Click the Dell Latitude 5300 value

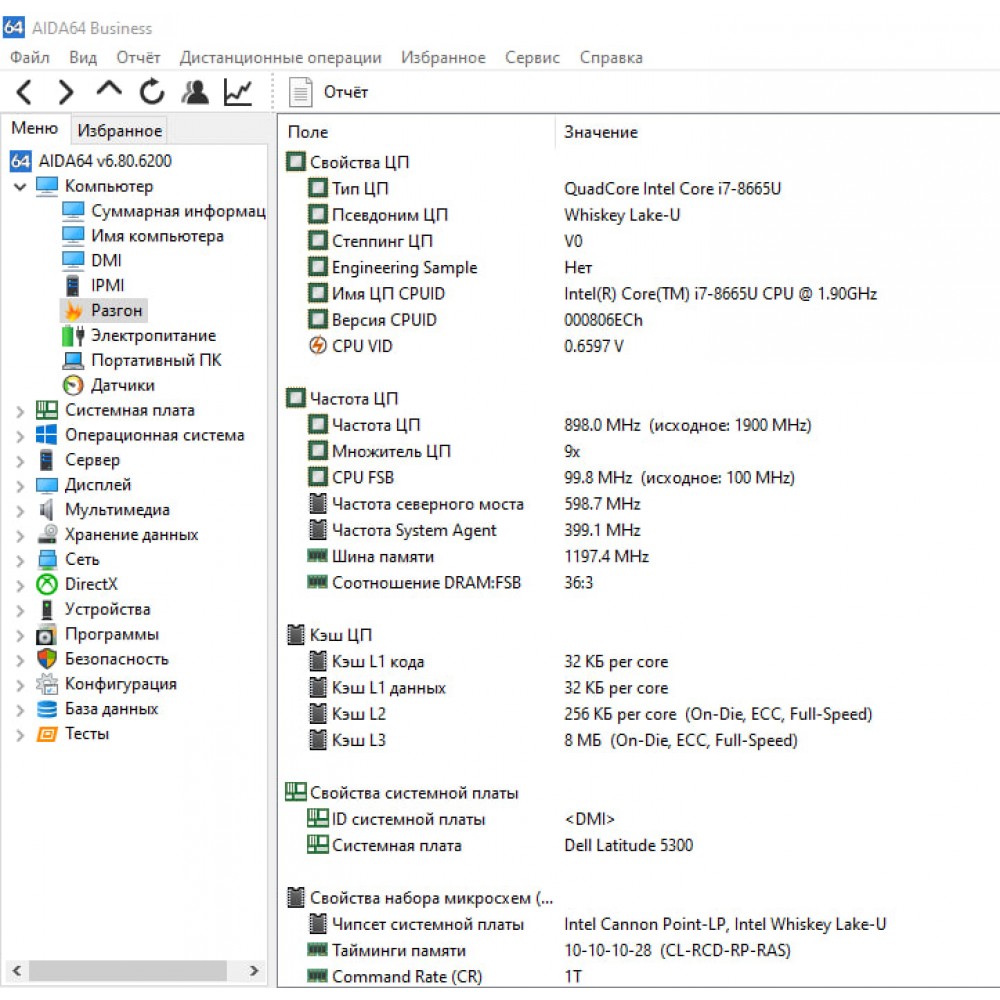click(628, 845)
